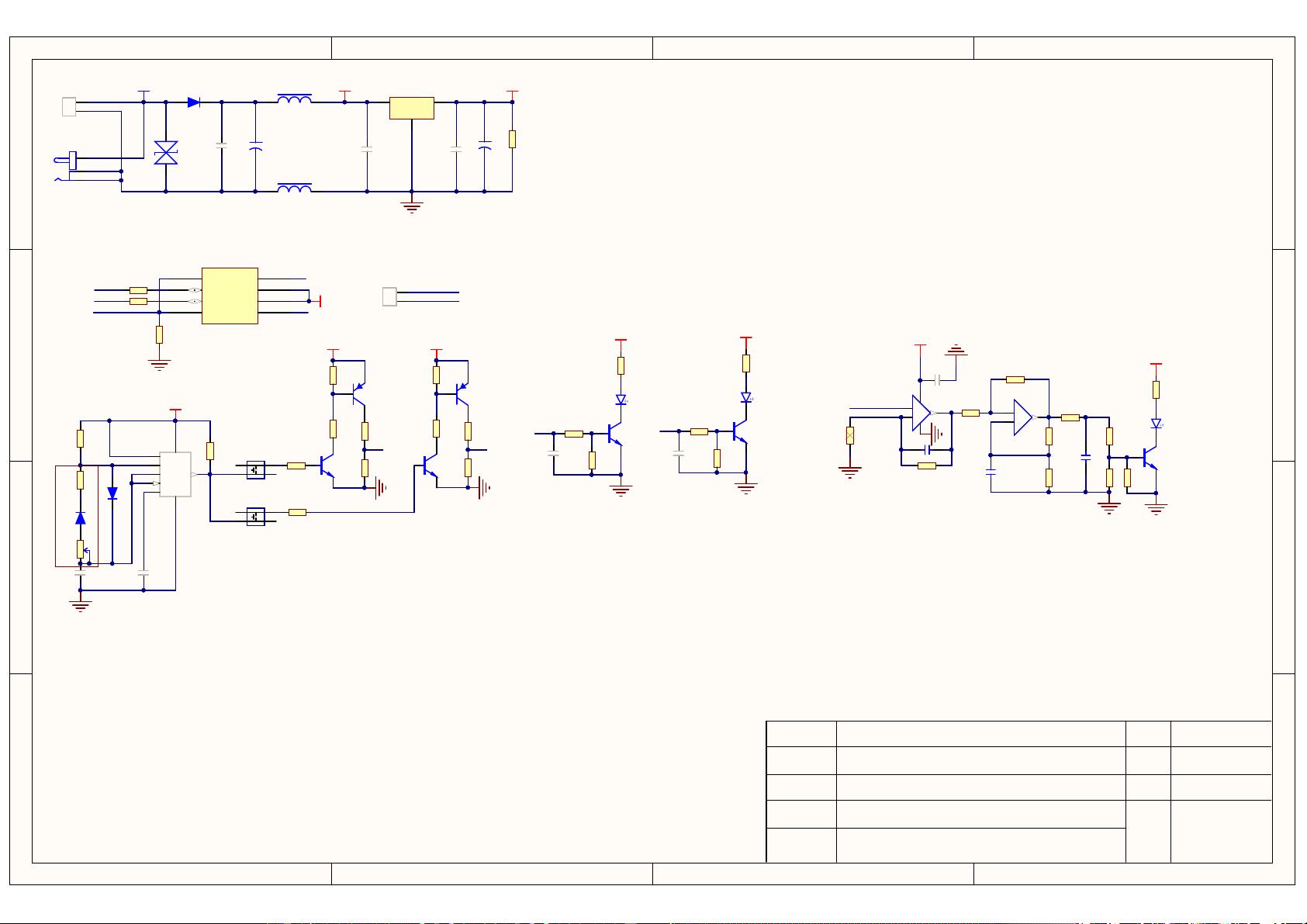Click the gray timer IC in the oscillator circuit

(175, 474)
